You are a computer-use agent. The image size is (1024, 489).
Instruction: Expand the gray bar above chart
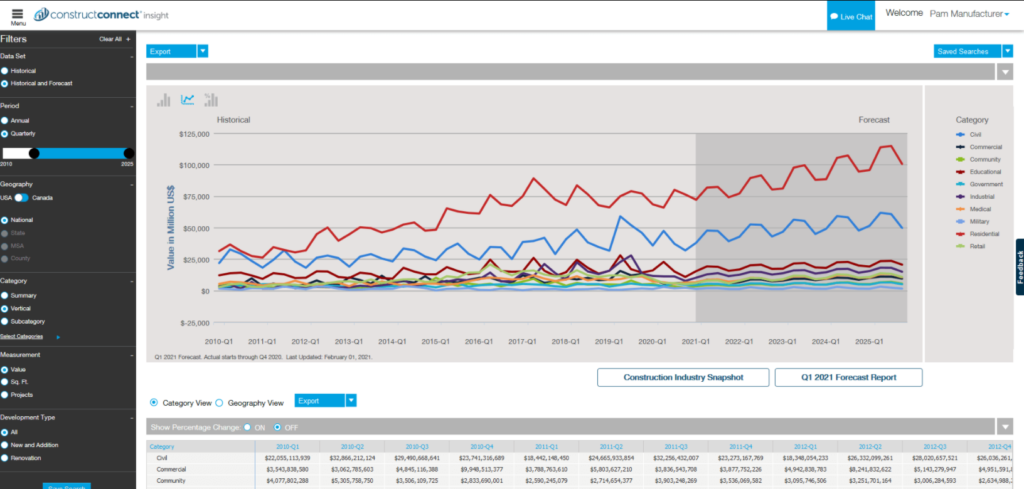click(1005, 72)
